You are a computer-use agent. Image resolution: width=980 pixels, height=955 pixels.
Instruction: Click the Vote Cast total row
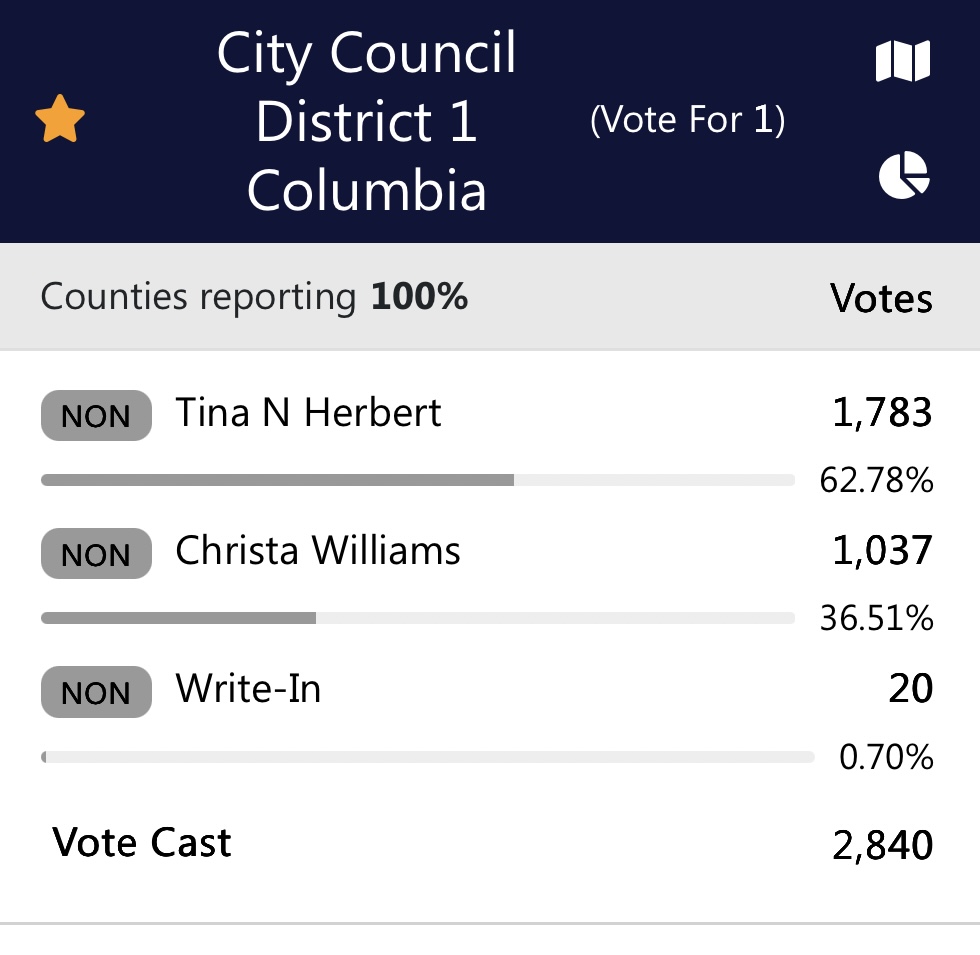click(x=141, y=842)
